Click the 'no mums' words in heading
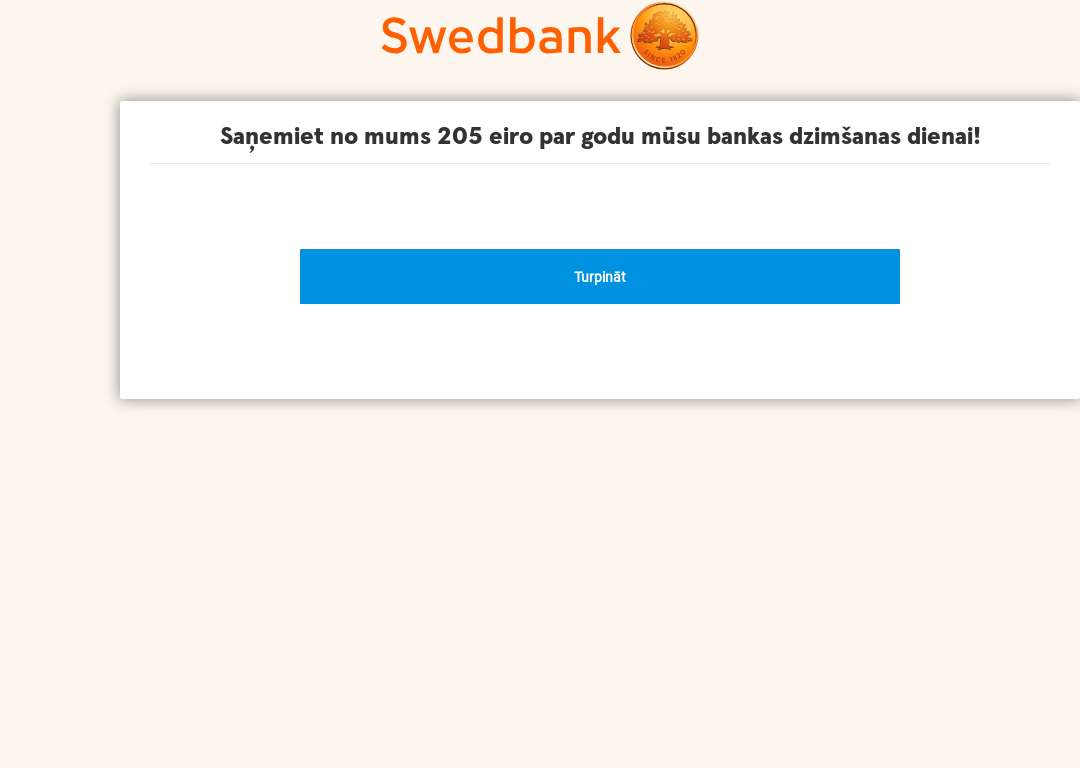1080x768 pixels. (380, 136)
